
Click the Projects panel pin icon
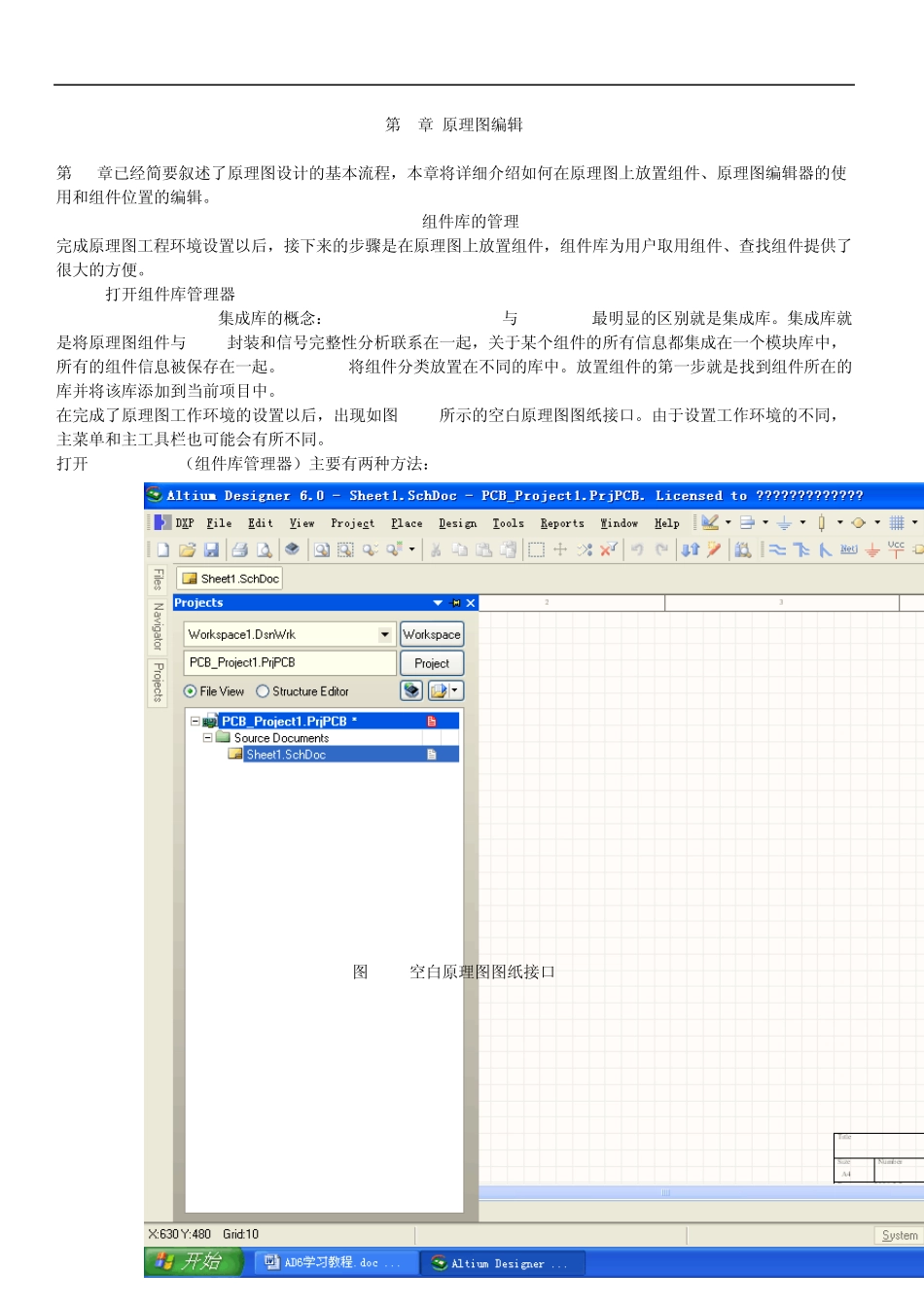[456, 603]
